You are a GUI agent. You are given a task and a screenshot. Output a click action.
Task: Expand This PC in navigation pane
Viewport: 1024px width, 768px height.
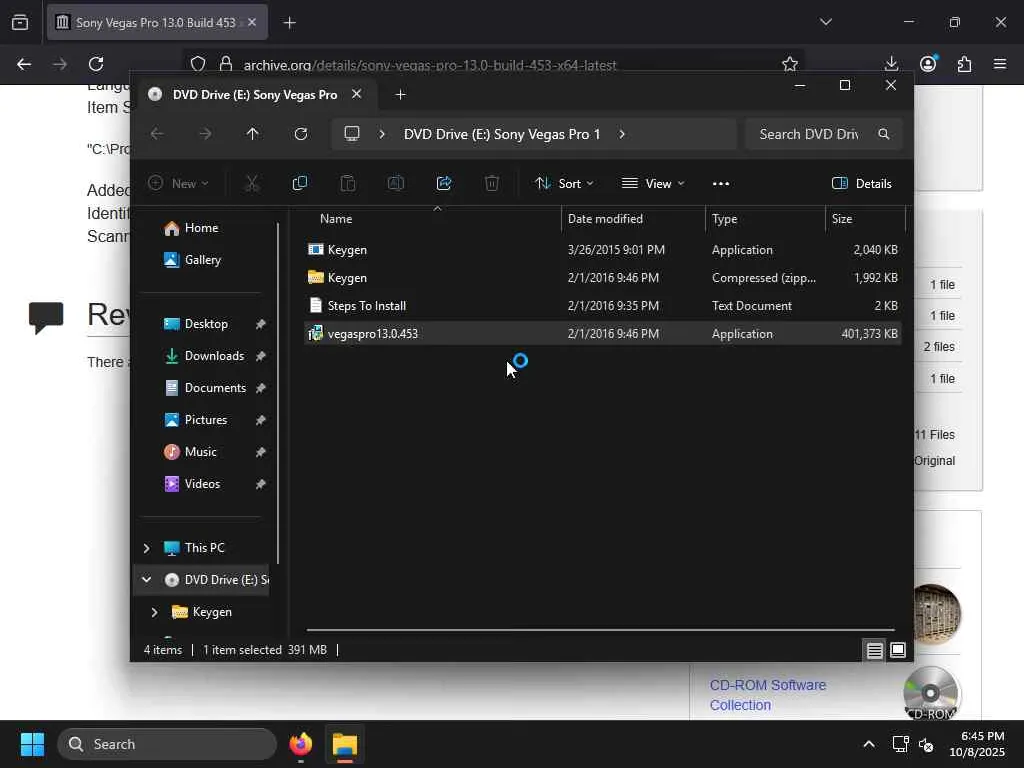coord(146,548)
